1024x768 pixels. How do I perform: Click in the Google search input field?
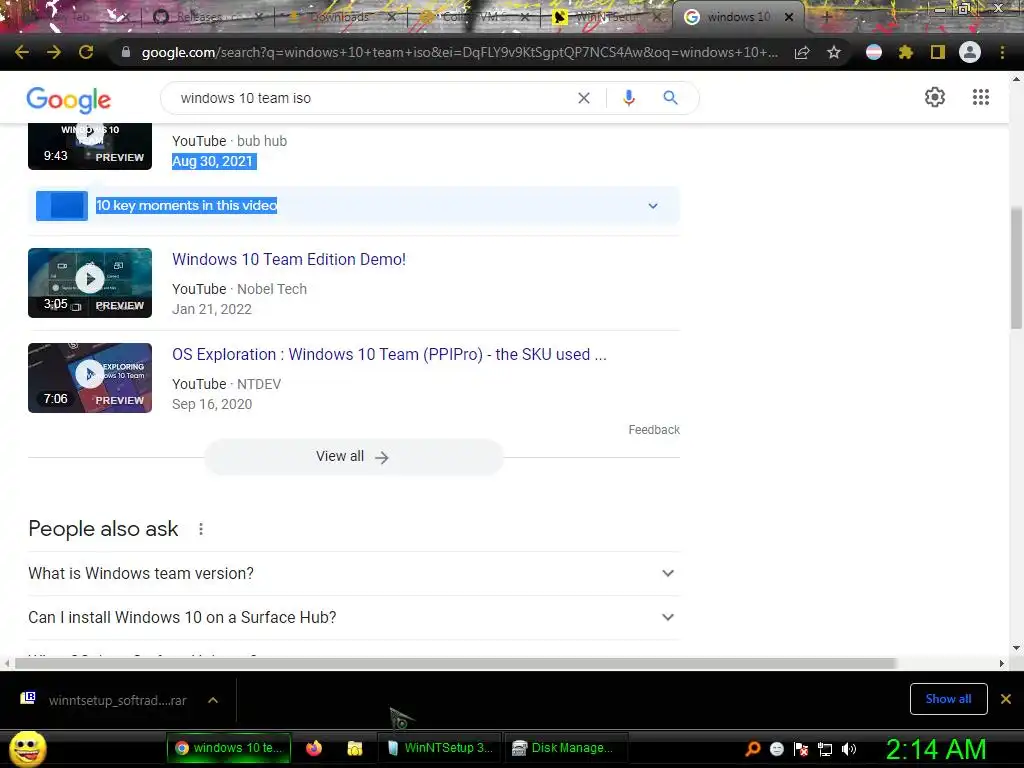tap(372, 98)
